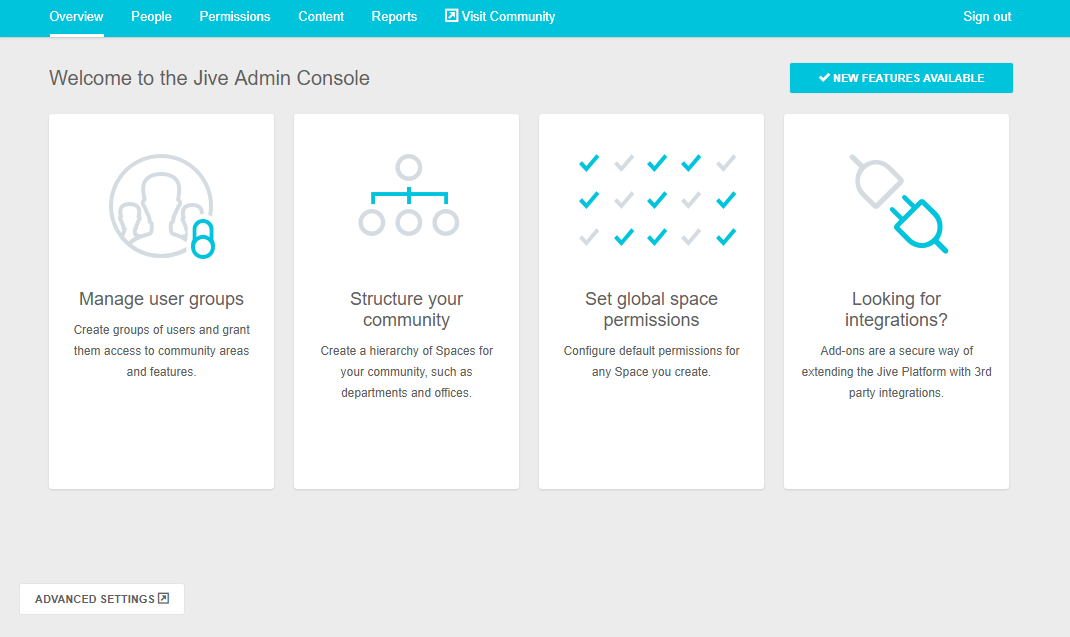Viewport: 1070px width, 637px height.
Task: Click the plug integrations icon
Action: (898, 203)
